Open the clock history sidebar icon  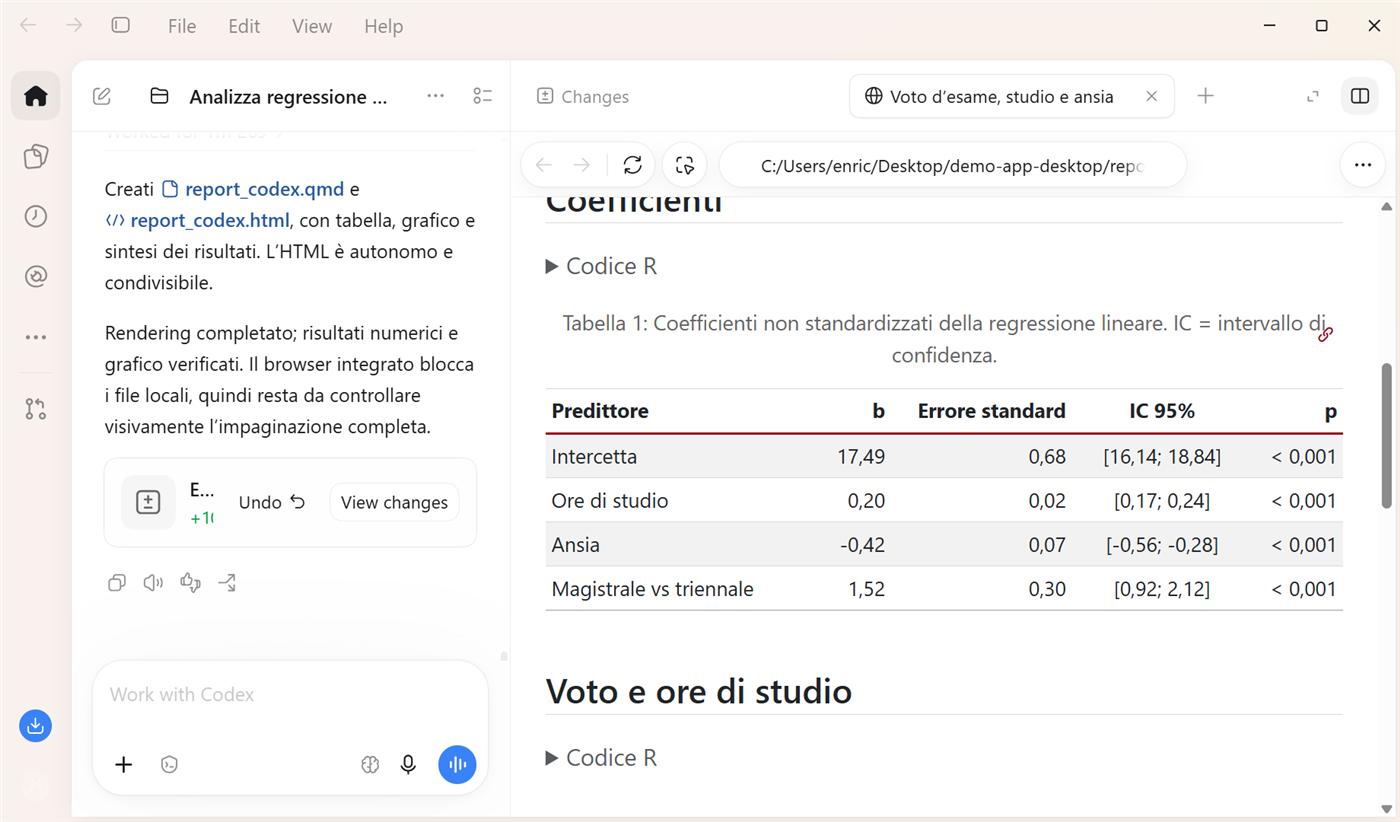[36, 216]
